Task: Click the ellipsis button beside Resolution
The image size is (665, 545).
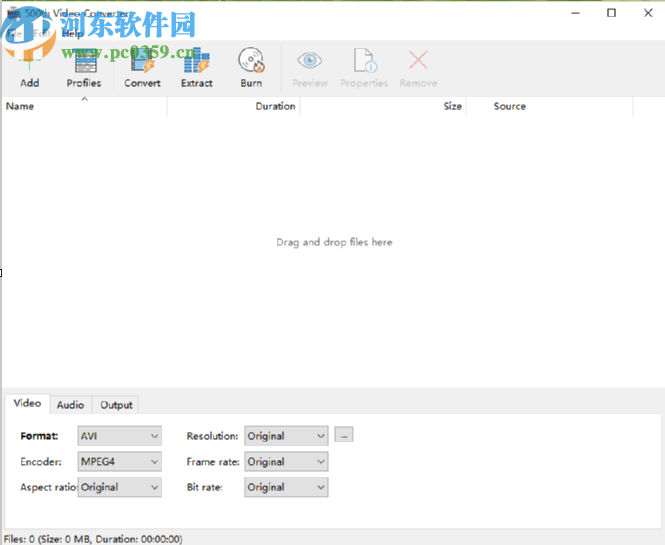Action: click(344, 435)
